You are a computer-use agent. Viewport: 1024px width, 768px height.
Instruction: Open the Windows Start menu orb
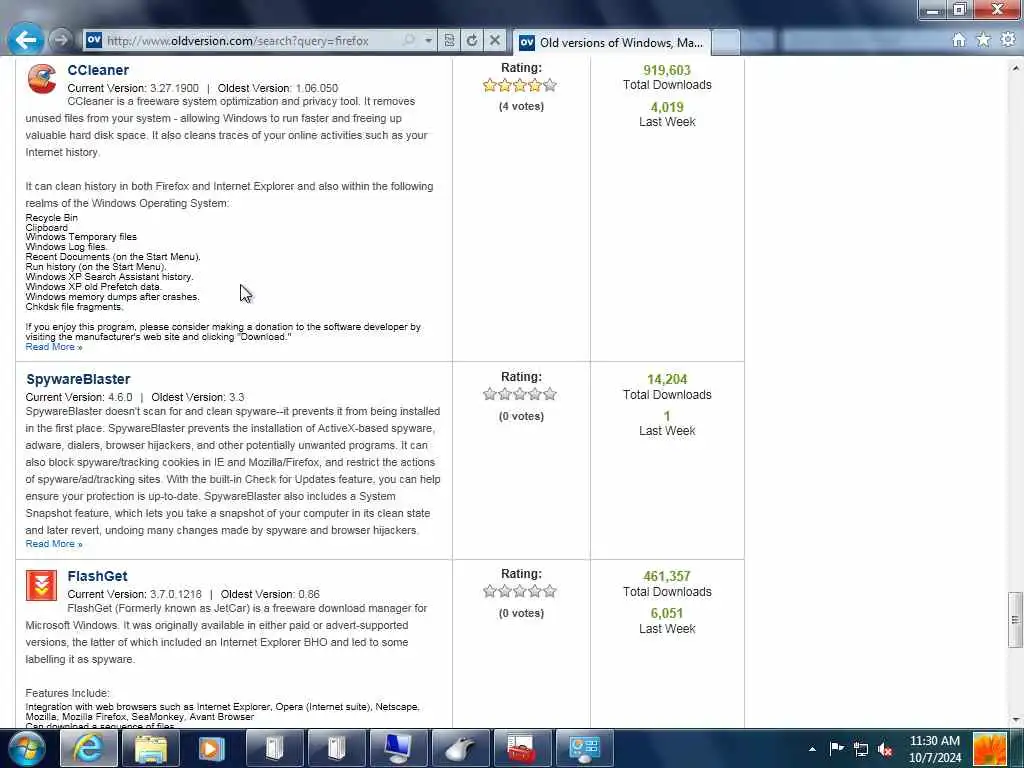tap(25, 748)
